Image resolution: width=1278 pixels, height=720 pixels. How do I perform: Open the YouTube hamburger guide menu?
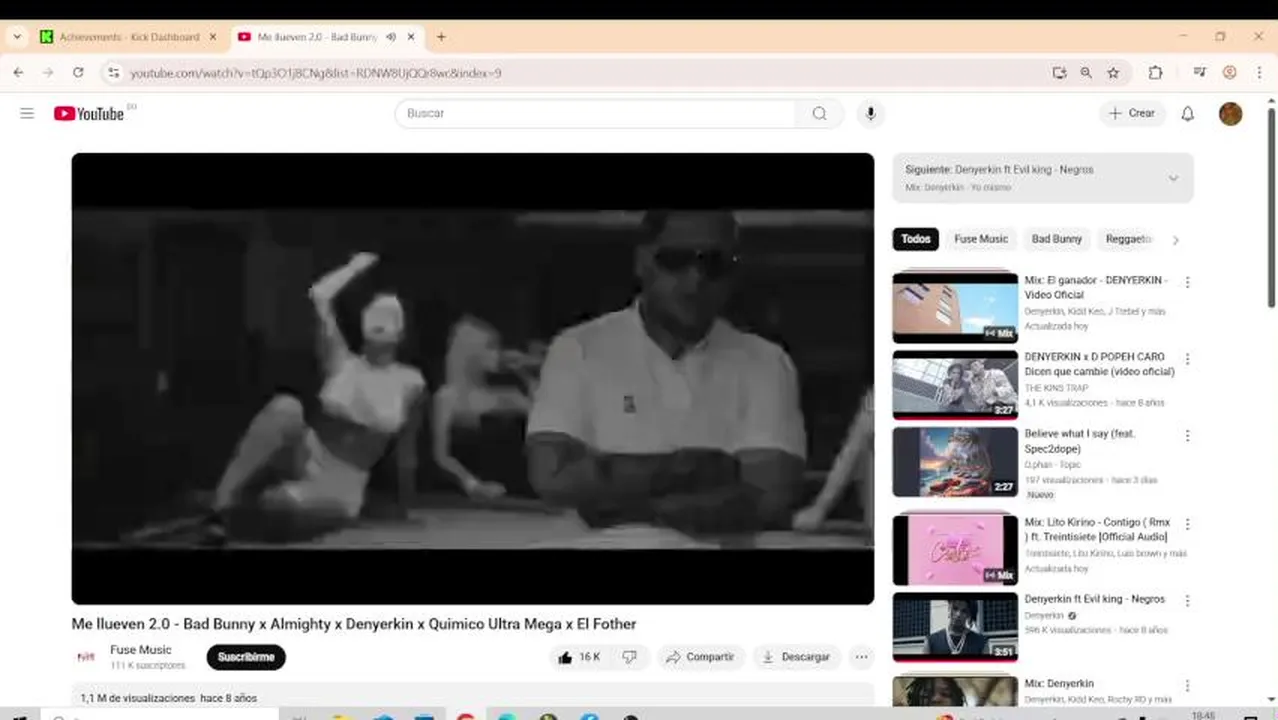pyautogui.click(x=27, y=113)
